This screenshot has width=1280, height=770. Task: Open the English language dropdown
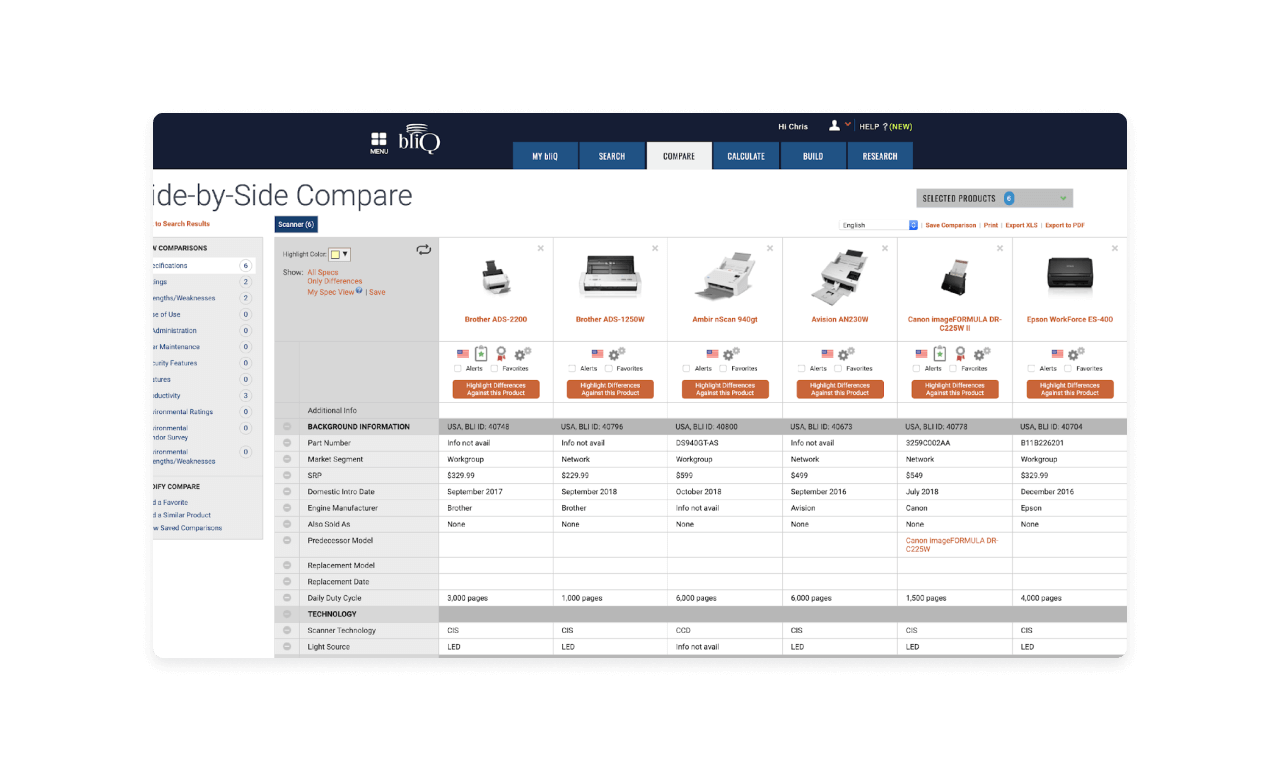[878, 224]
